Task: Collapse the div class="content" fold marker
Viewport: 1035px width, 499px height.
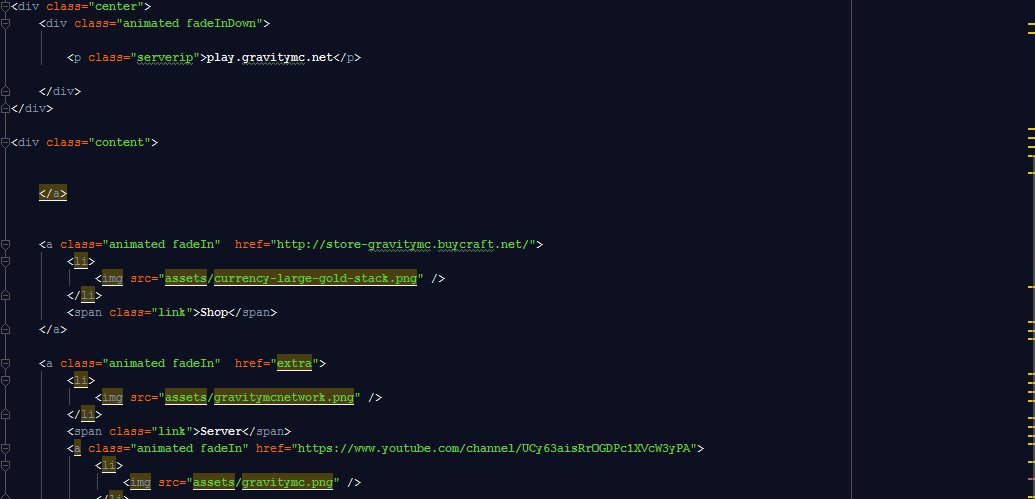Action: (5, 143)
